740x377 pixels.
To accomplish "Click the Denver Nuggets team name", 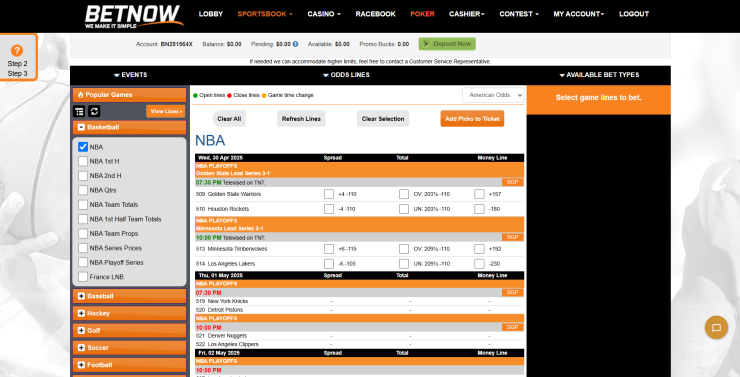I will coord(227,336).
